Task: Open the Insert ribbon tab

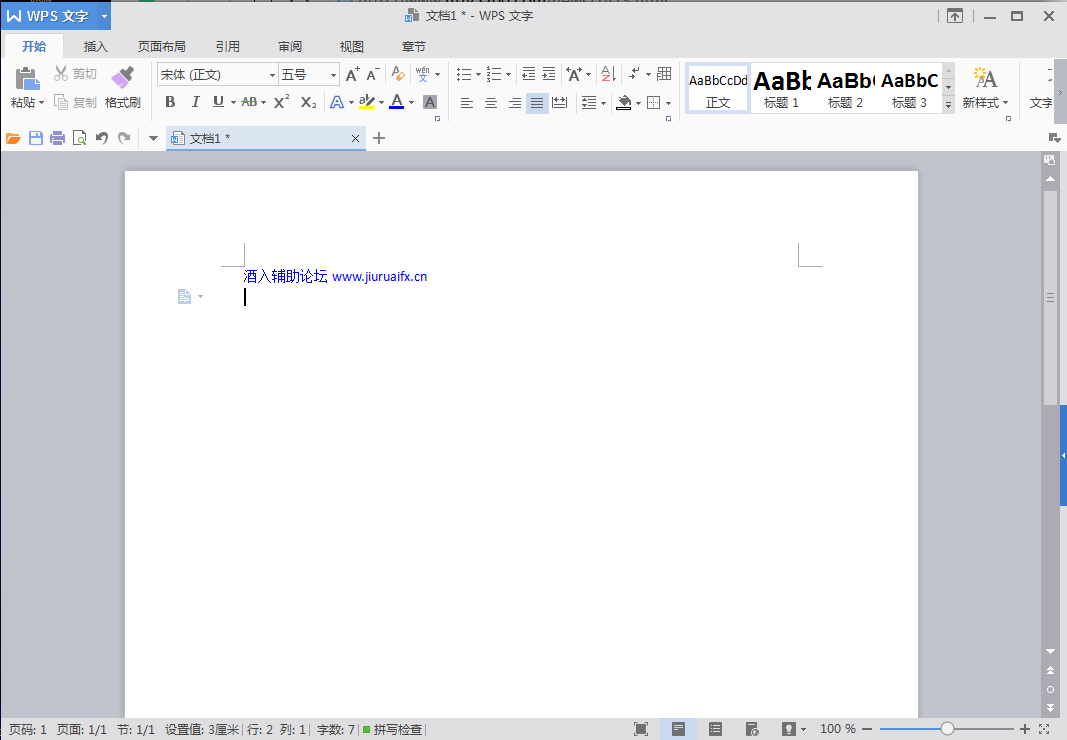Action: coord(96,46)
